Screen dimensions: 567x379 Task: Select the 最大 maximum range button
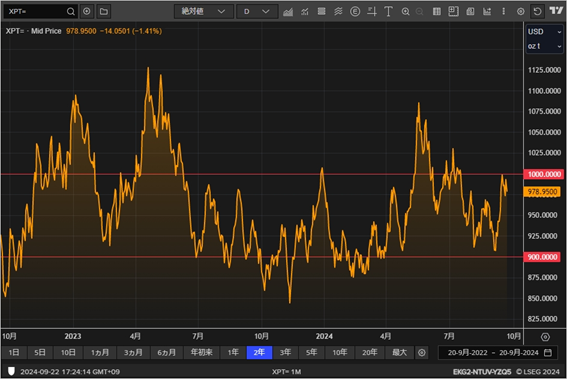400,352
